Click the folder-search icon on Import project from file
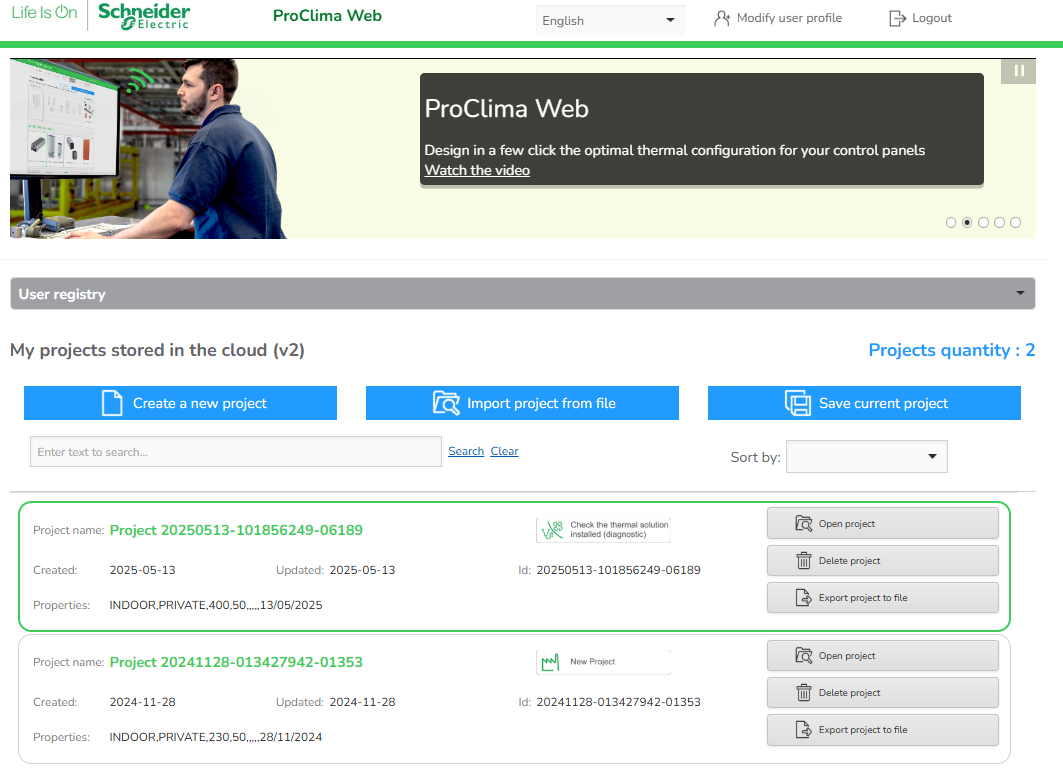This screenshot has width=1063, height=782. click(x=446, y=403)
